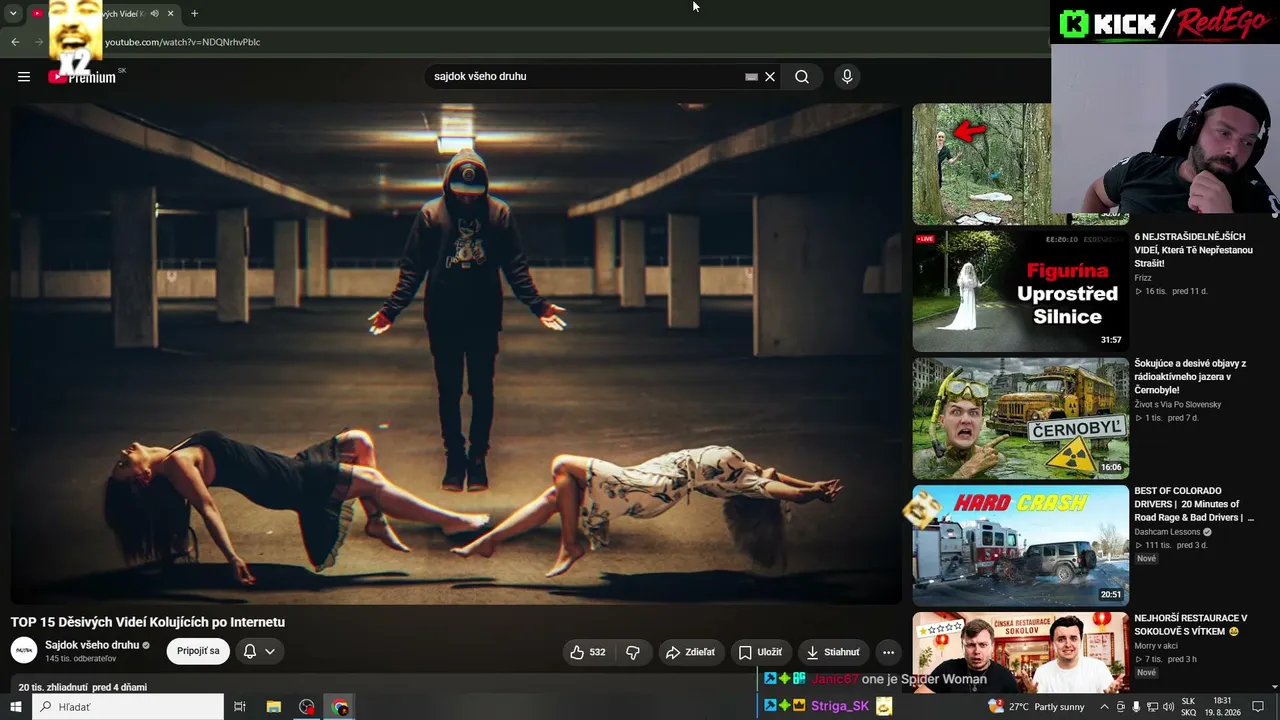This screenshot has width=1280, height=720.
Task: Show hidden system tray icons chevron
Action: tap(1104, 707)
